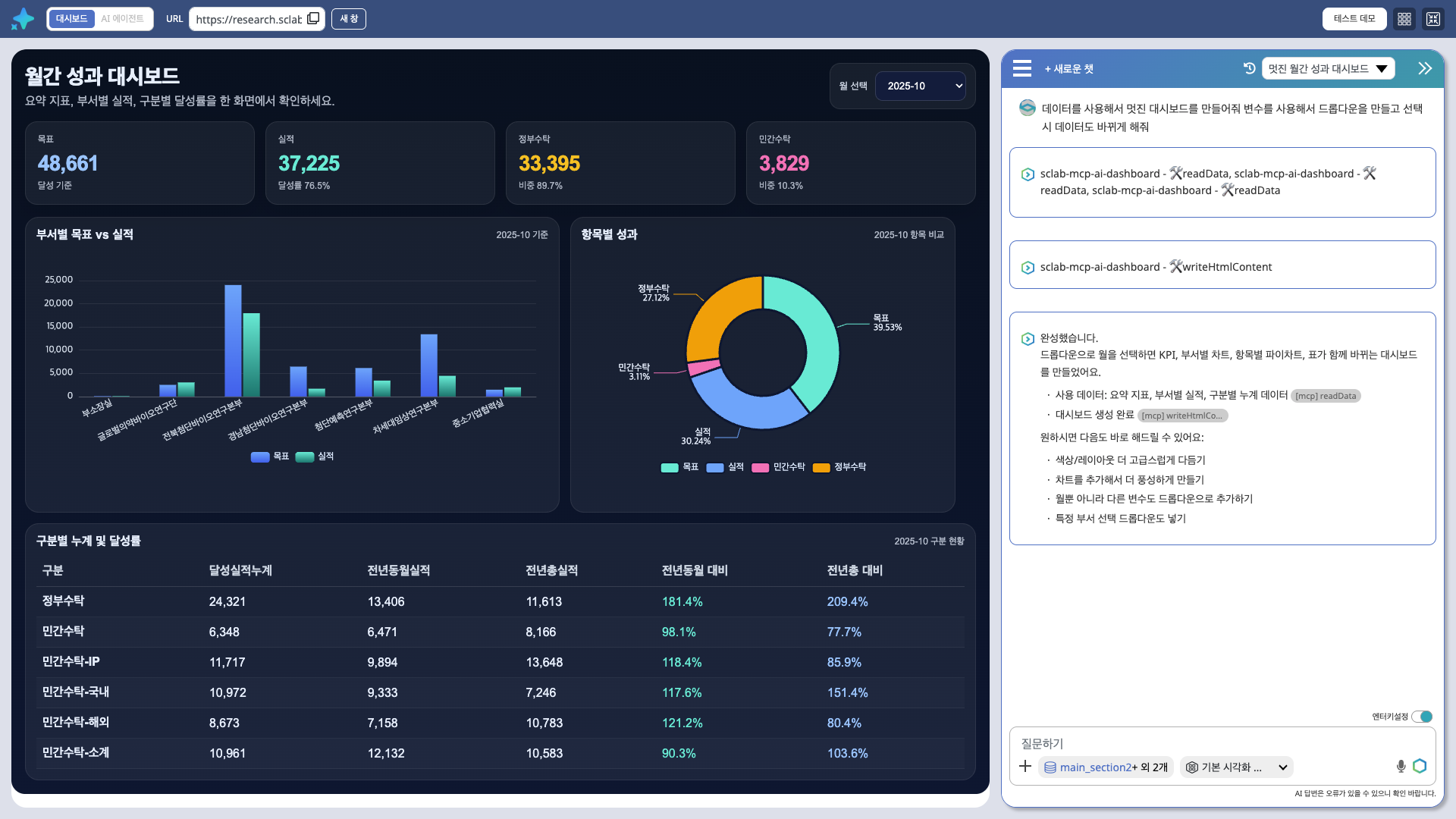The width and height of the screenshot is (1456, 819).
Task: Click the URL address field
Action: [x=249, y=19]
